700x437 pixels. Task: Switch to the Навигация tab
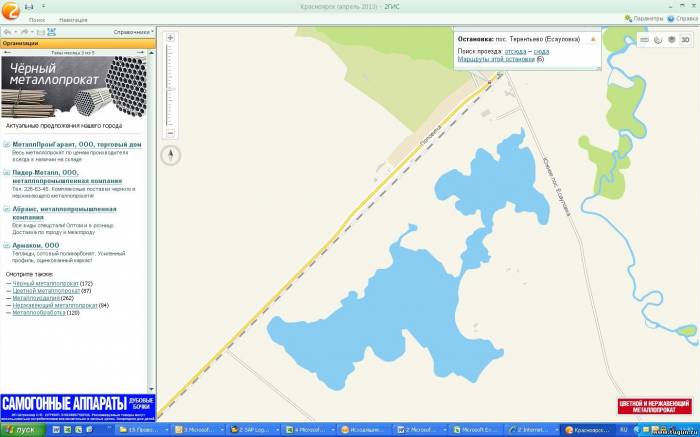tap(73, 20)
